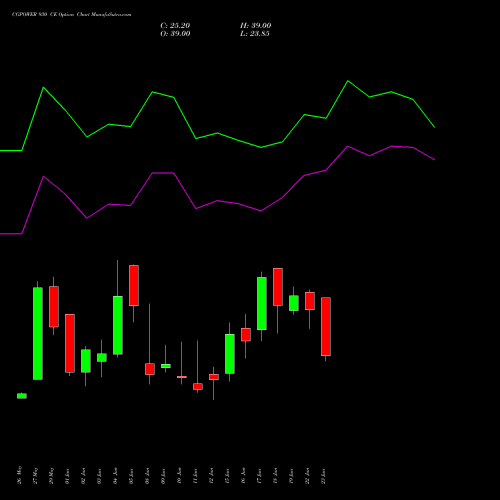The height and width of the screenshot is (500, 500).
Task: Click the 12 Jun date label
Action: click(211, 476)
